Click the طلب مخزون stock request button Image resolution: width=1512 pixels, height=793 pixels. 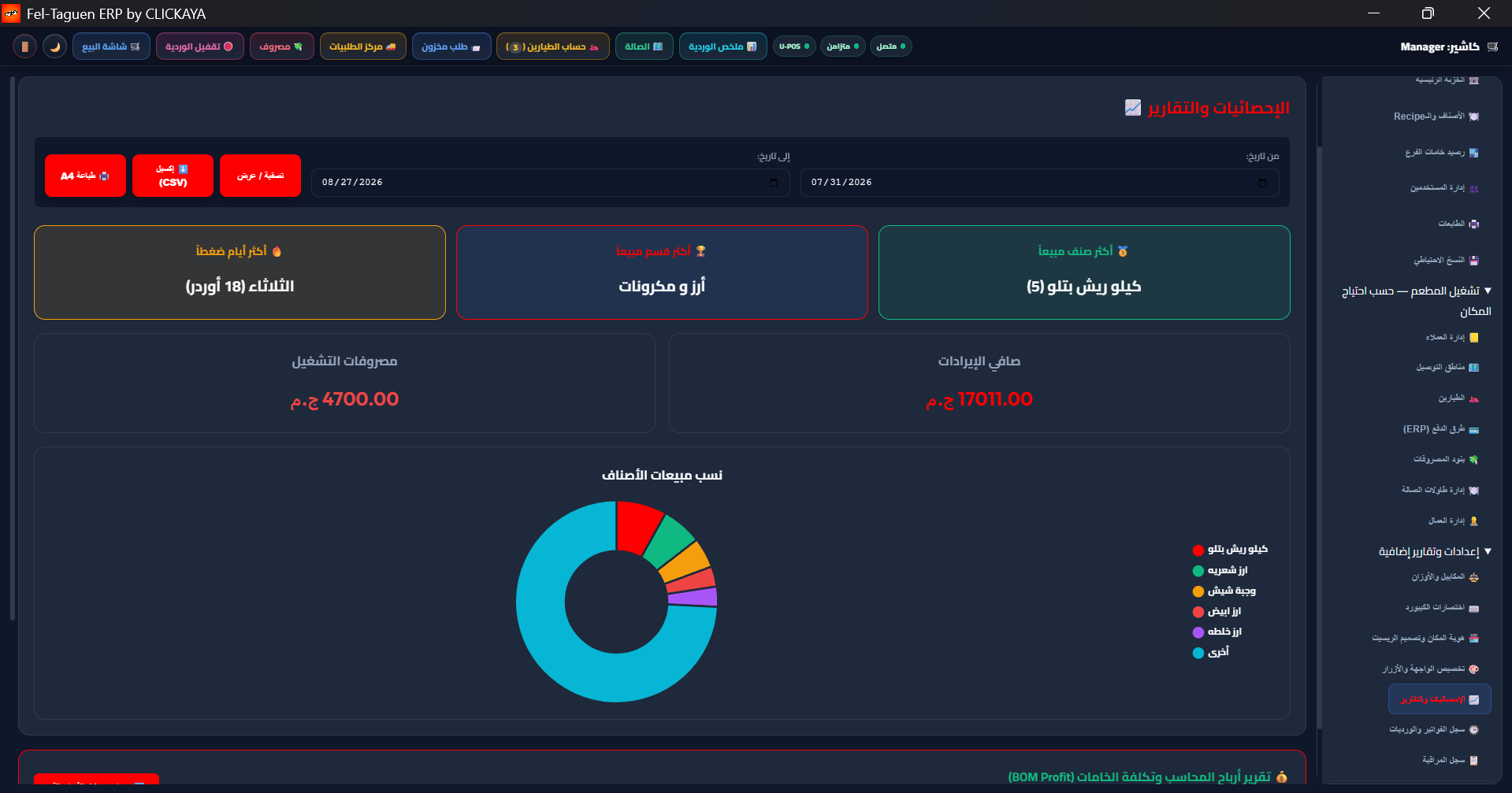451,46
